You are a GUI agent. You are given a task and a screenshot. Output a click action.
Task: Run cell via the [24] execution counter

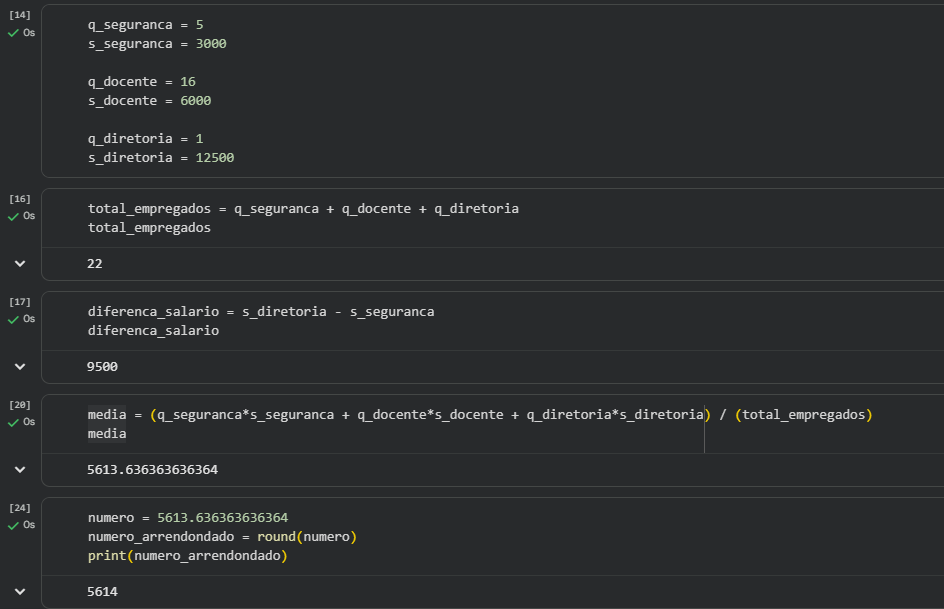(20, 508)
